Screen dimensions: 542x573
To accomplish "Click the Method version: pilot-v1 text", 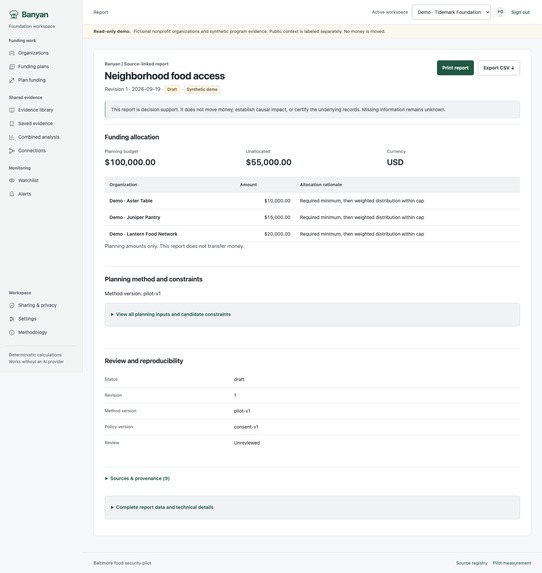I will [x=132, y=293].
